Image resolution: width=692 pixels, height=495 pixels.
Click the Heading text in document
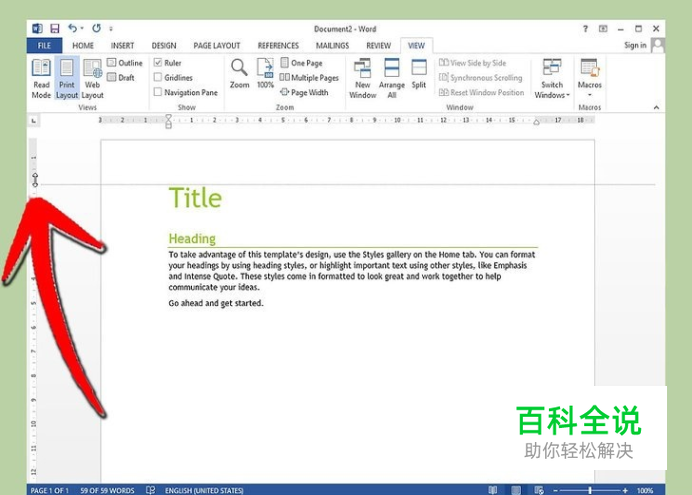tap(192, 238)
